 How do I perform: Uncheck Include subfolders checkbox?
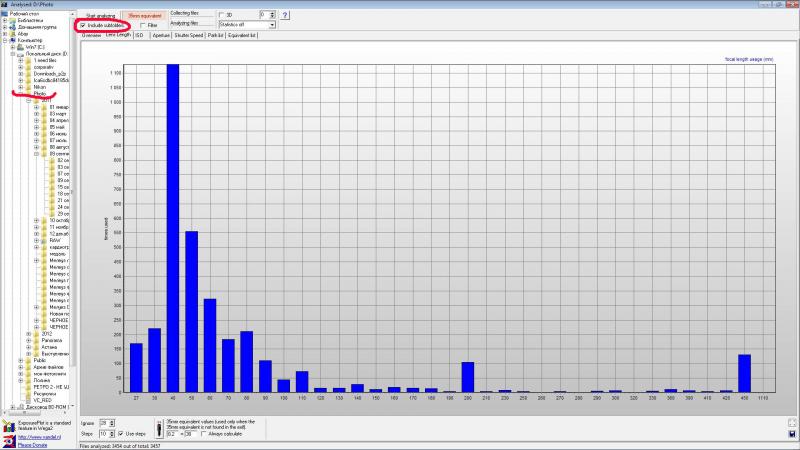(x=83, y=26)
